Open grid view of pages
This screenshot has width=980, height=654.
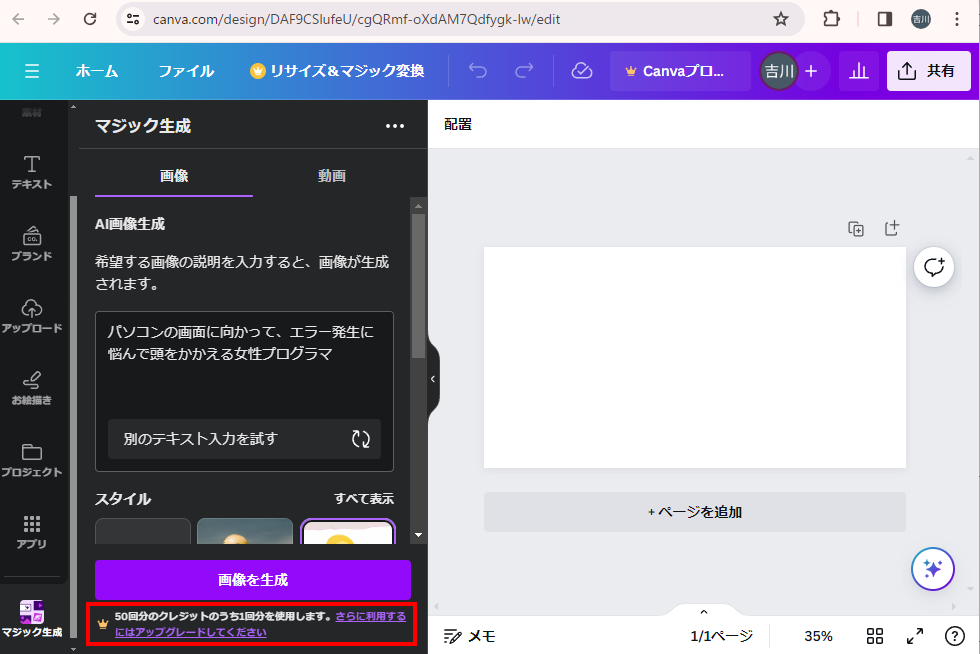point(875,636)
